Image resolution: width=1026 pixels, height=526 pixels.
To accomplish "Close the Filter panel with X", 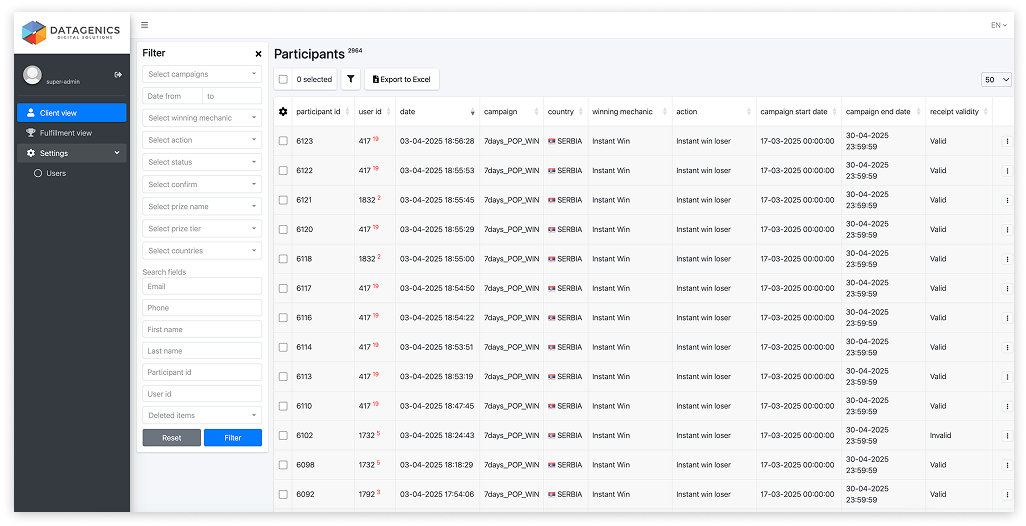I will coord(258,54).
